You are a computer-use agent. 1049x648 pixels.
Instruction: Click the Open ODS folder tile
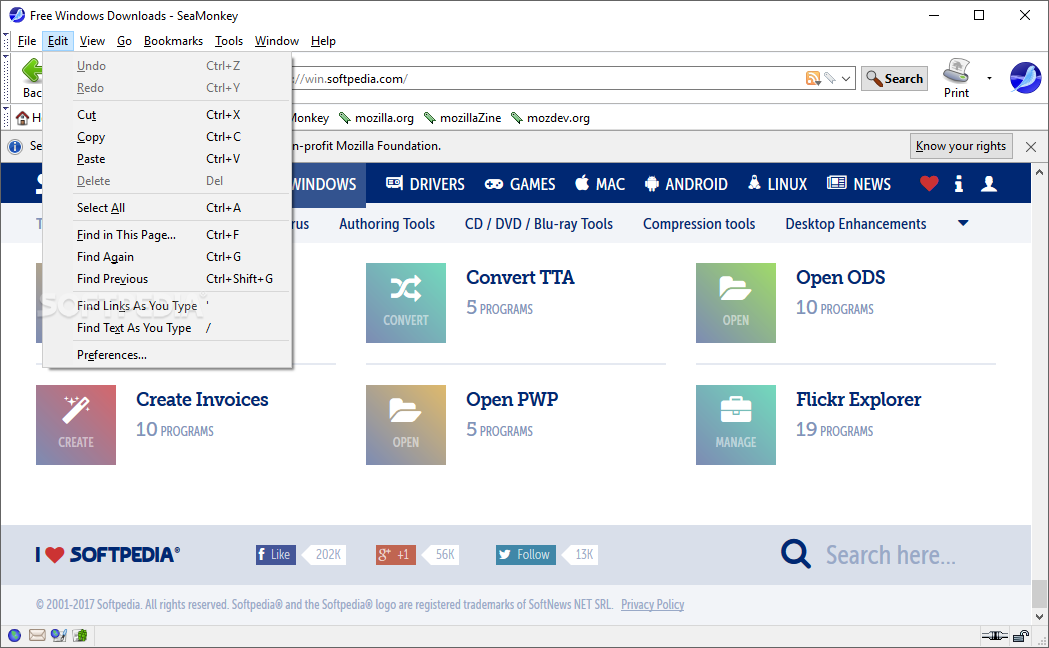click(735, 303)
